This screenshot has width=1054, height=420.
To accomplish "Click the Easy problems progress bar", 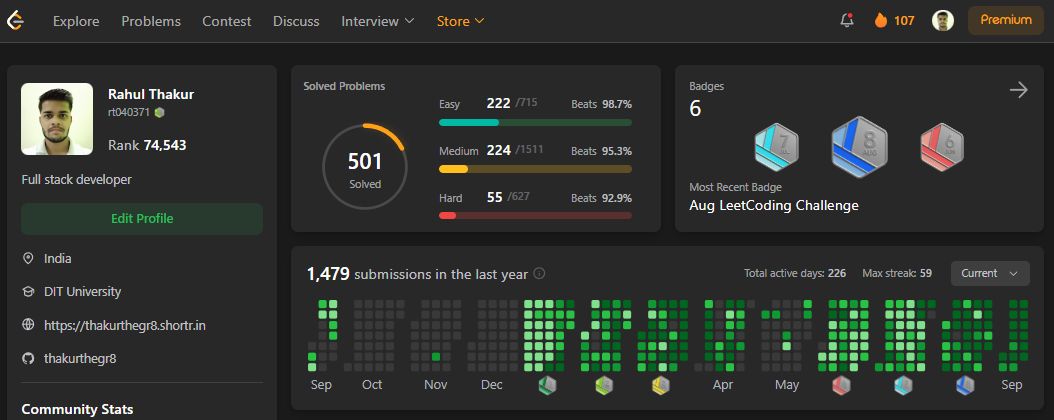I will point(535,122).
